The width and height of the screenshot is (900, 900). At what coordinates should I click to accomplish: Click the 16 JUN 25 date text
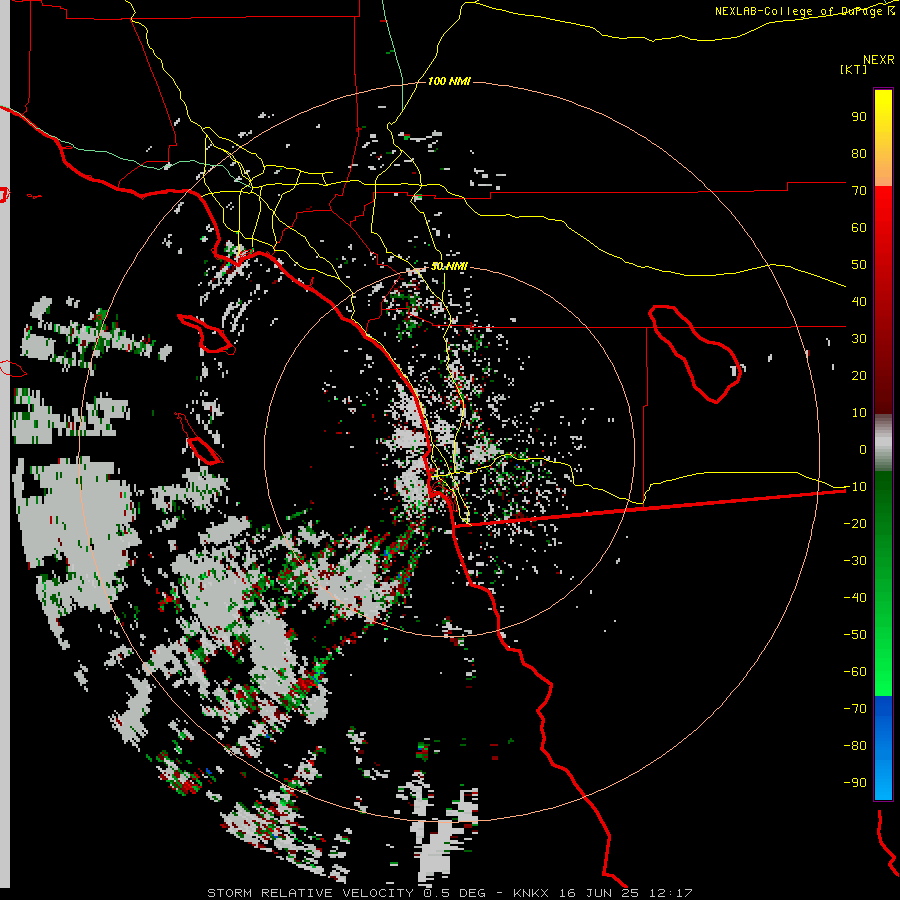coord(599,893)
